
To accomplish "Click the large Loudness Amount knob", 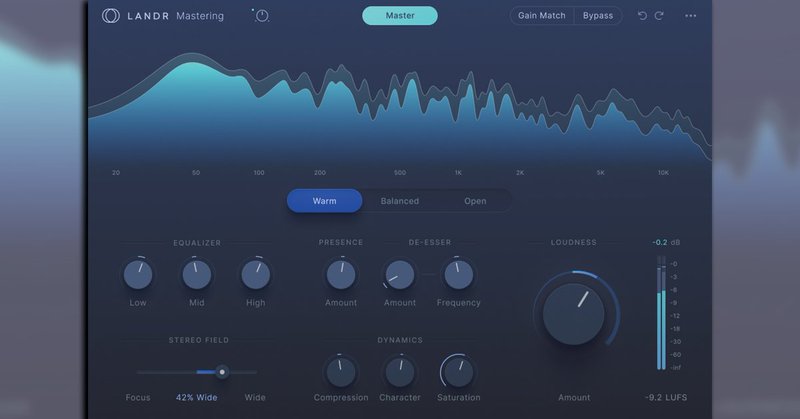I will click(573, 314).
